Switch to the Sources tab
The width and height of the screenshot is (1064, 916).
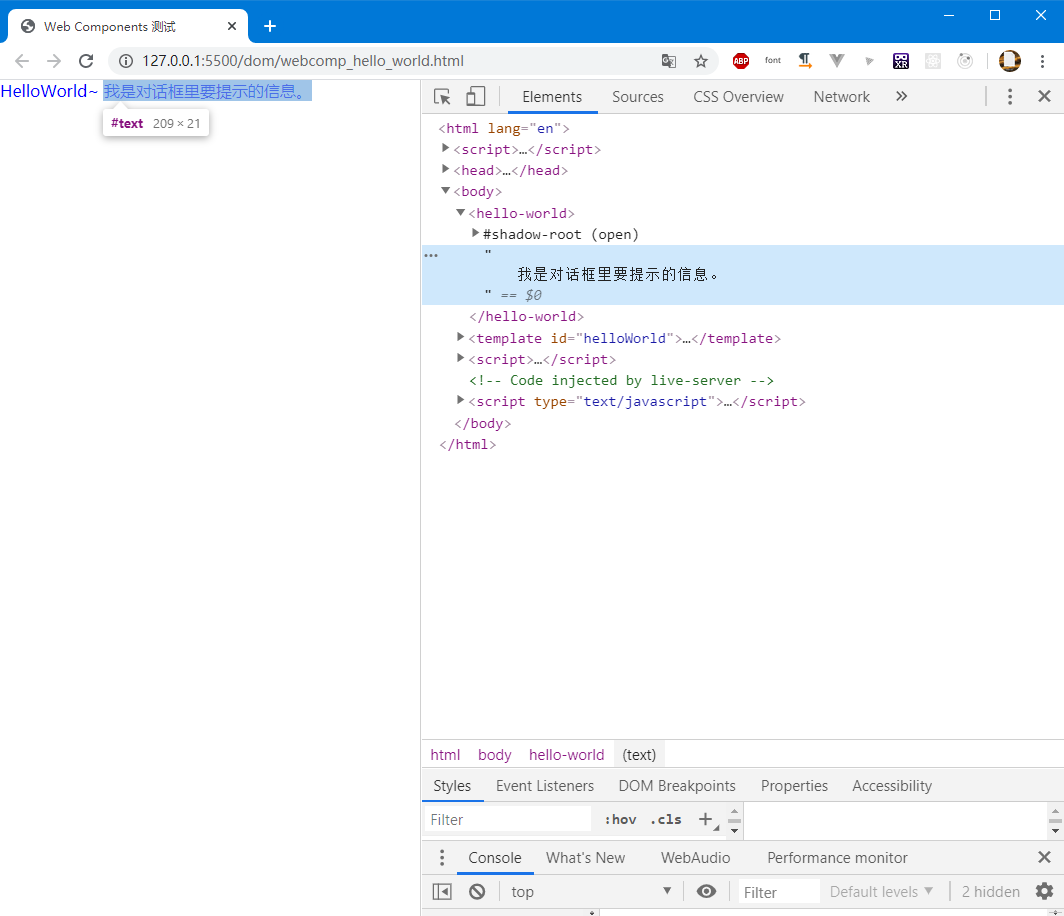point(638,97)
